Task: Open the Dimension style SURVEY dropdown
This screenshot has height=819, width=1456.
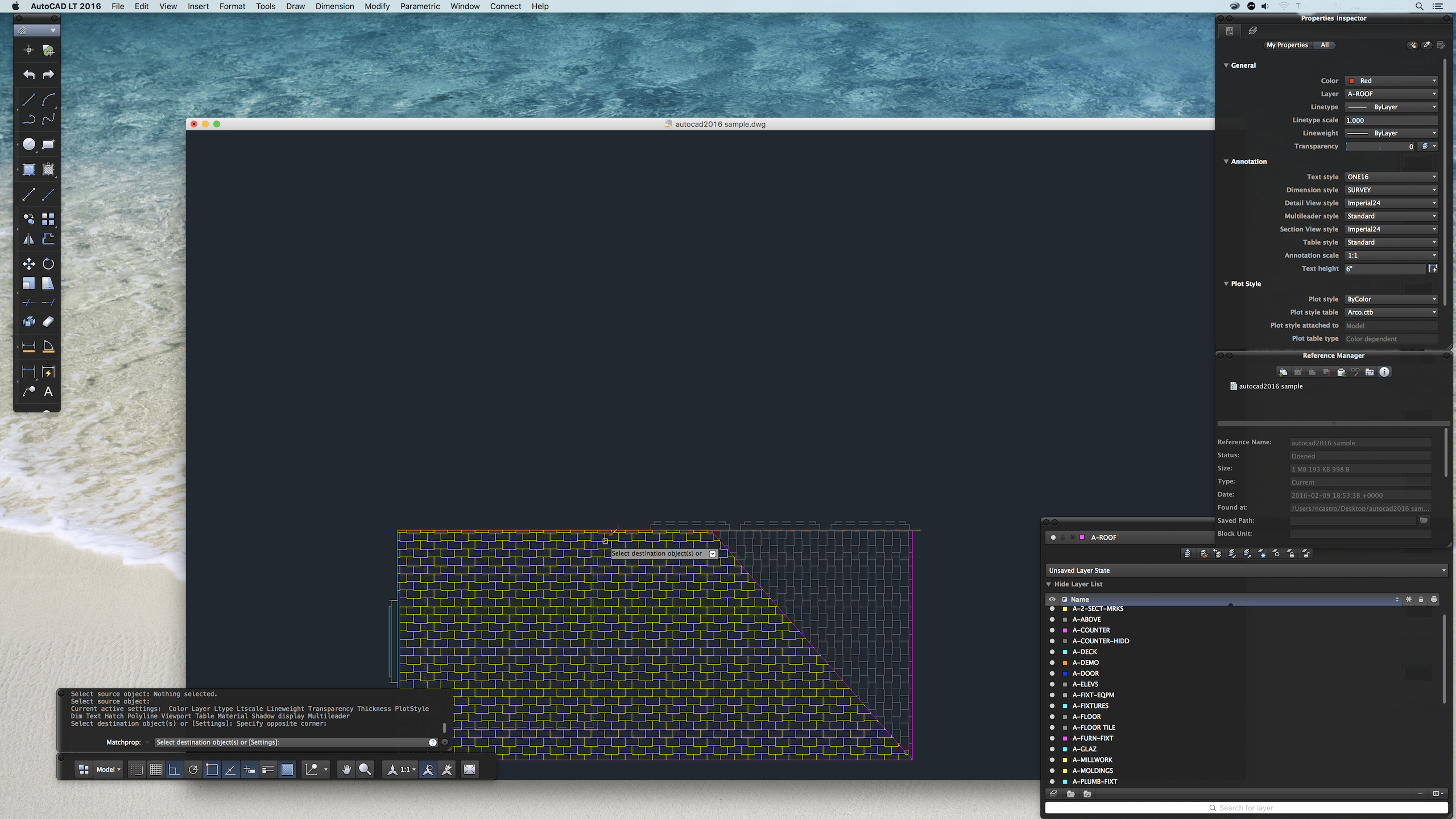Action: 1391,190
